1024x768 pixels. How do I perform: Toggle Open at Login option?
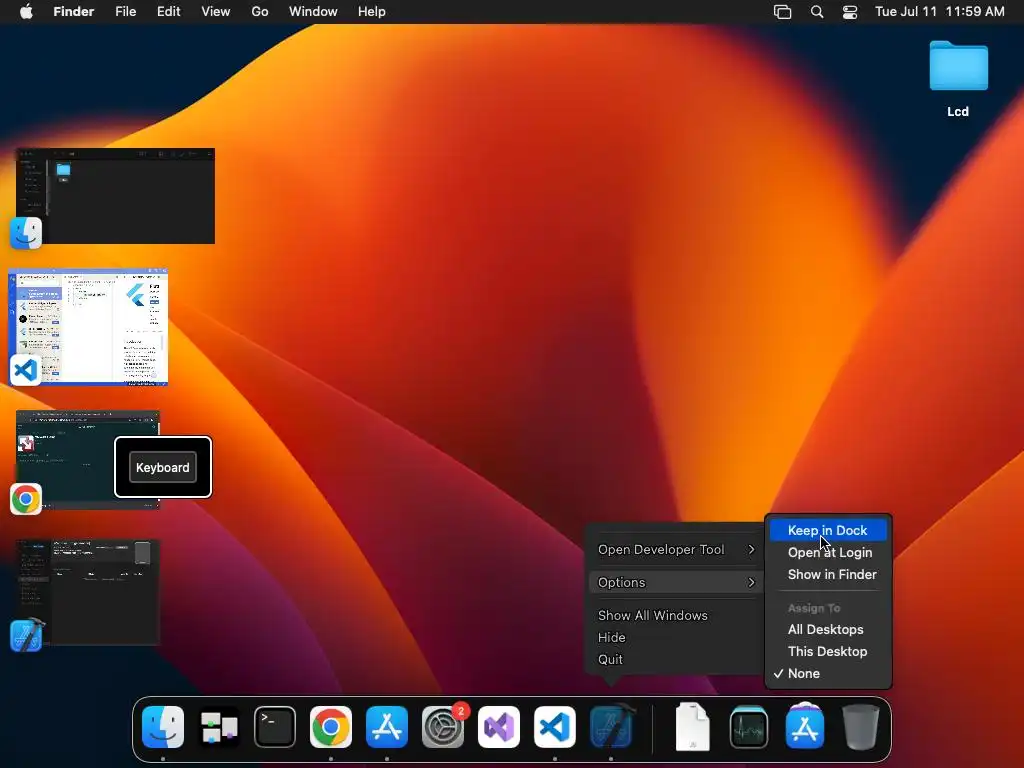pyautogui.click(x=828, y=552)
